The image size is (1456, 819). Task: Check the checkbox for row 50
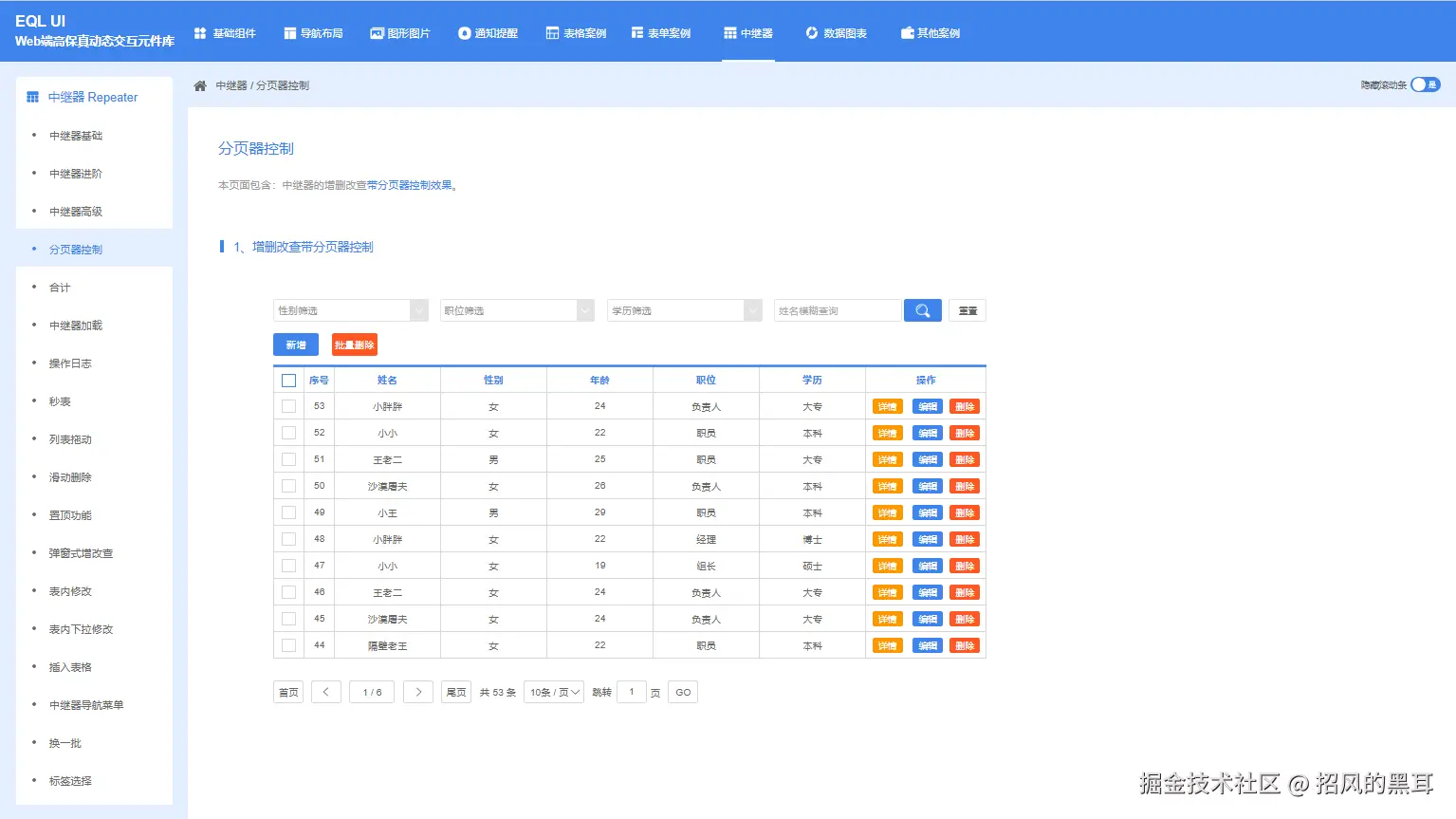pos(289,486)
